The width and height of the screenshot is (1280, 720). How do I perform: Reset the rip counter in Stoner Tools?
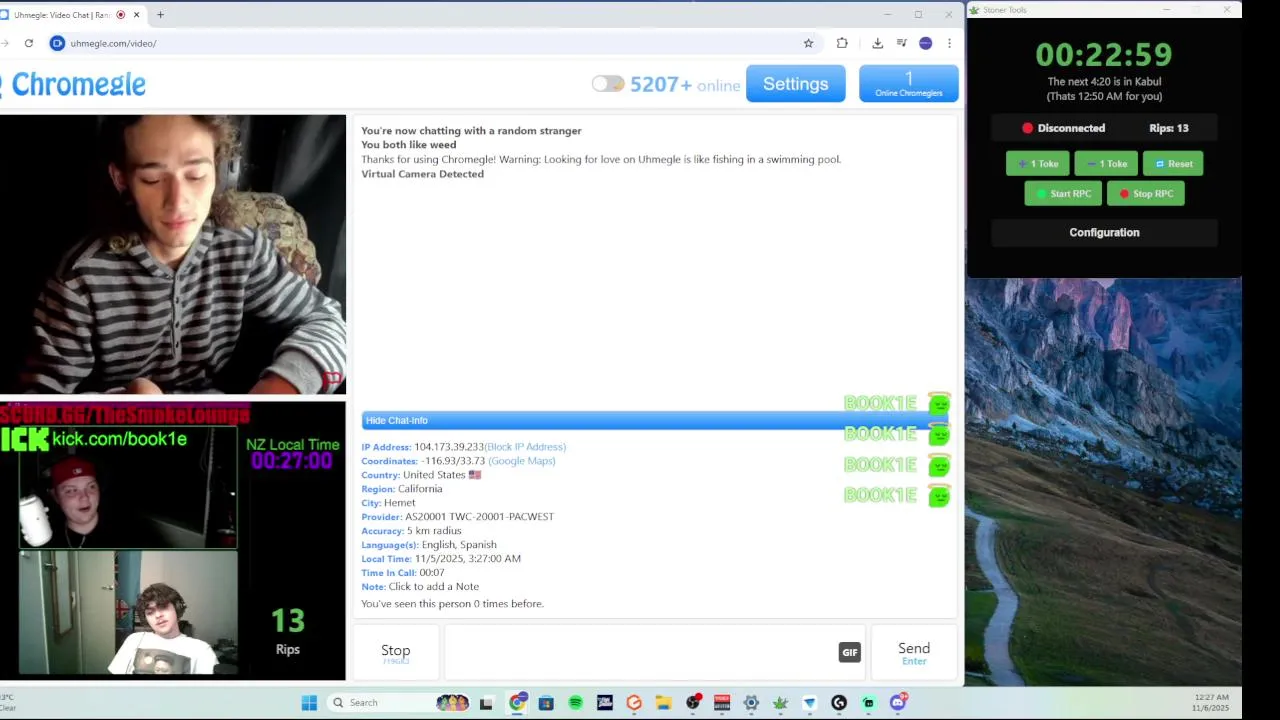tap(1173, 164)
